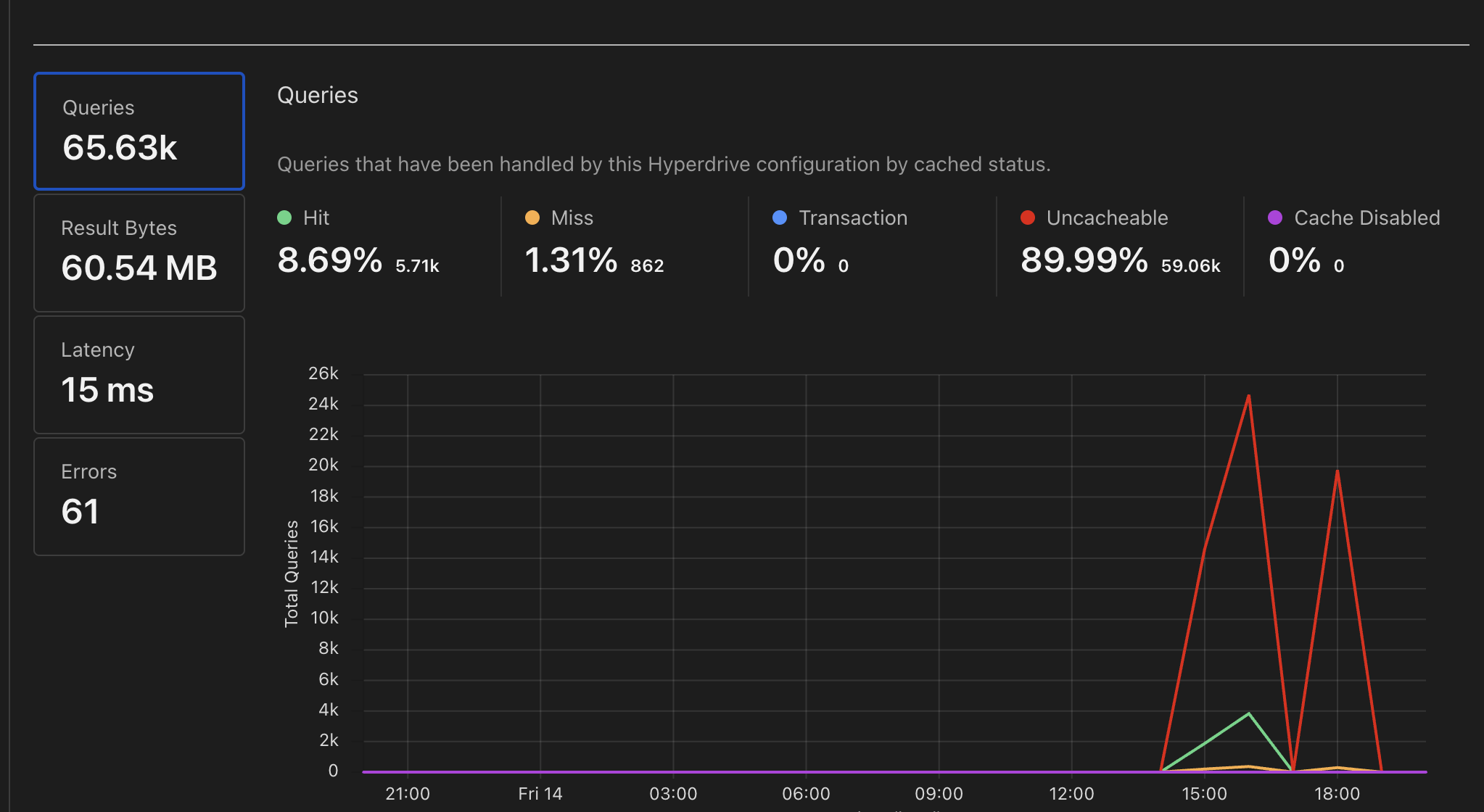
Task: Click the Transaction legend label
Action: pyautogui.click(x=853, y=217)
